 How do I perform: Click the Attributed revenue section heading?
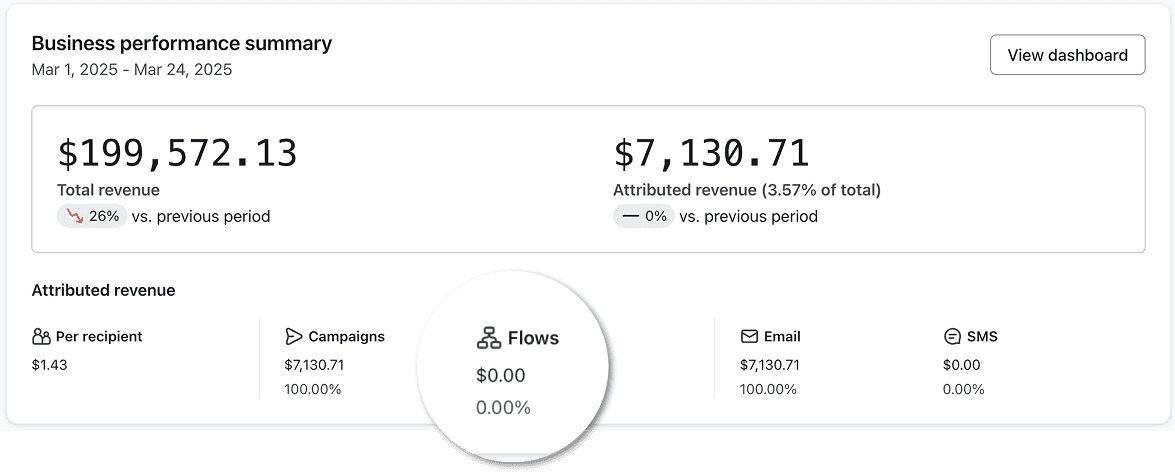pyautogui.click(x=103, y=291)
